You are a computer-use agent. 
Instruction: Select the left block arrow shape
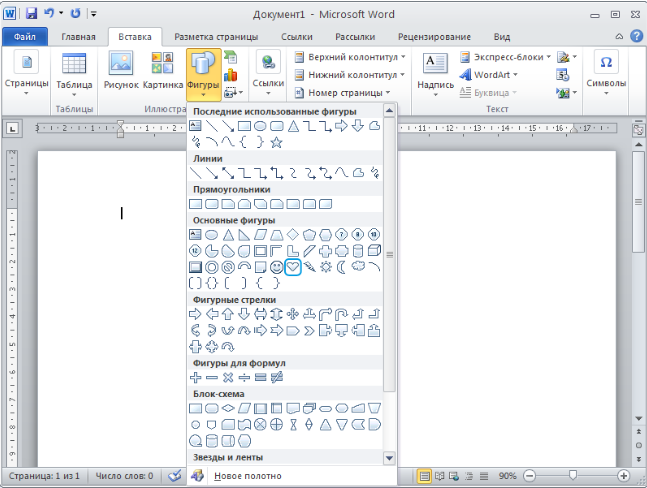[x=211, y=314]
